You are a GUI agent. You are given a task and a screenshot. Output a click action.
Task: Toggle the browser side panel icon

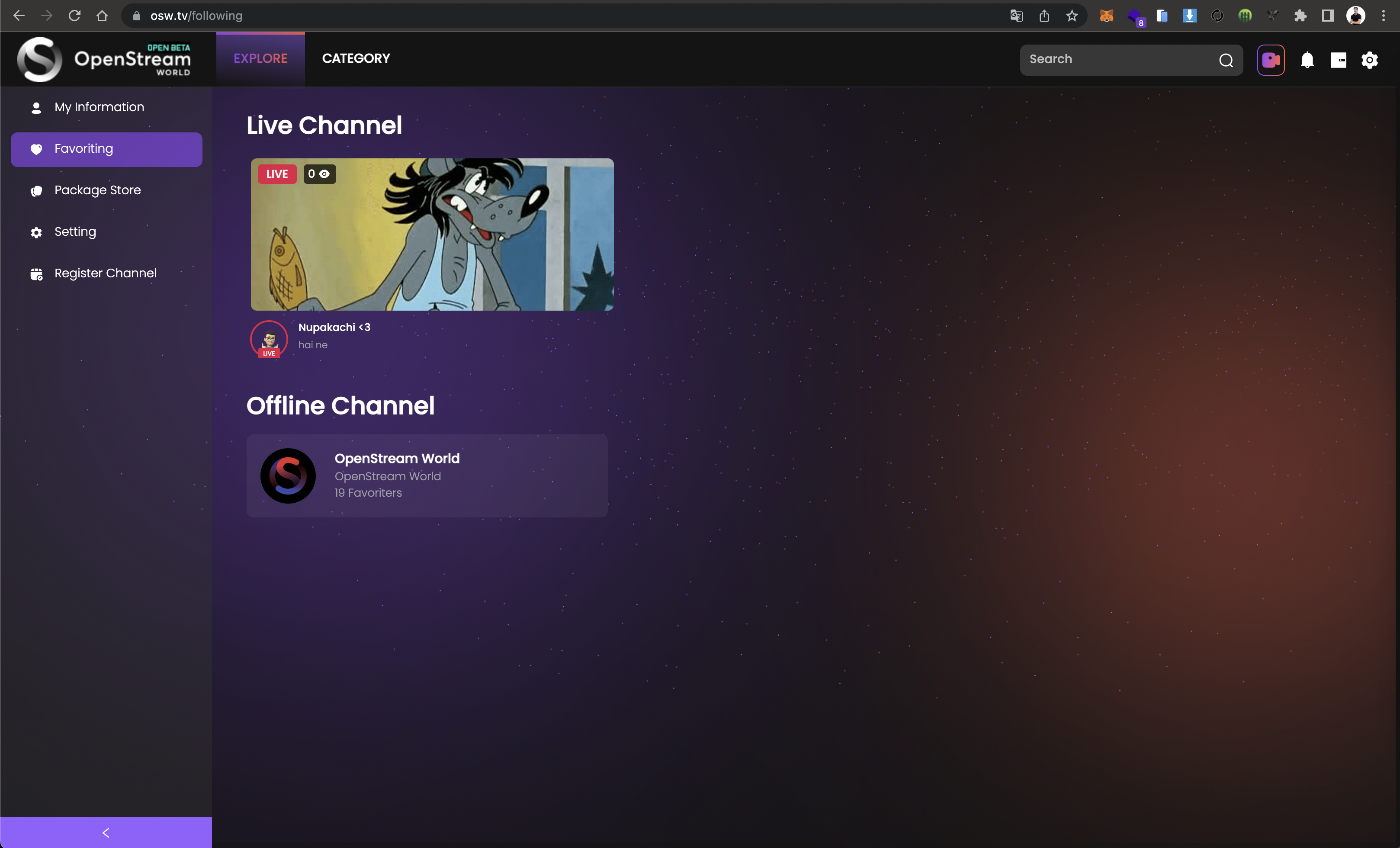pyautogui.click(x=1328, y=16)
